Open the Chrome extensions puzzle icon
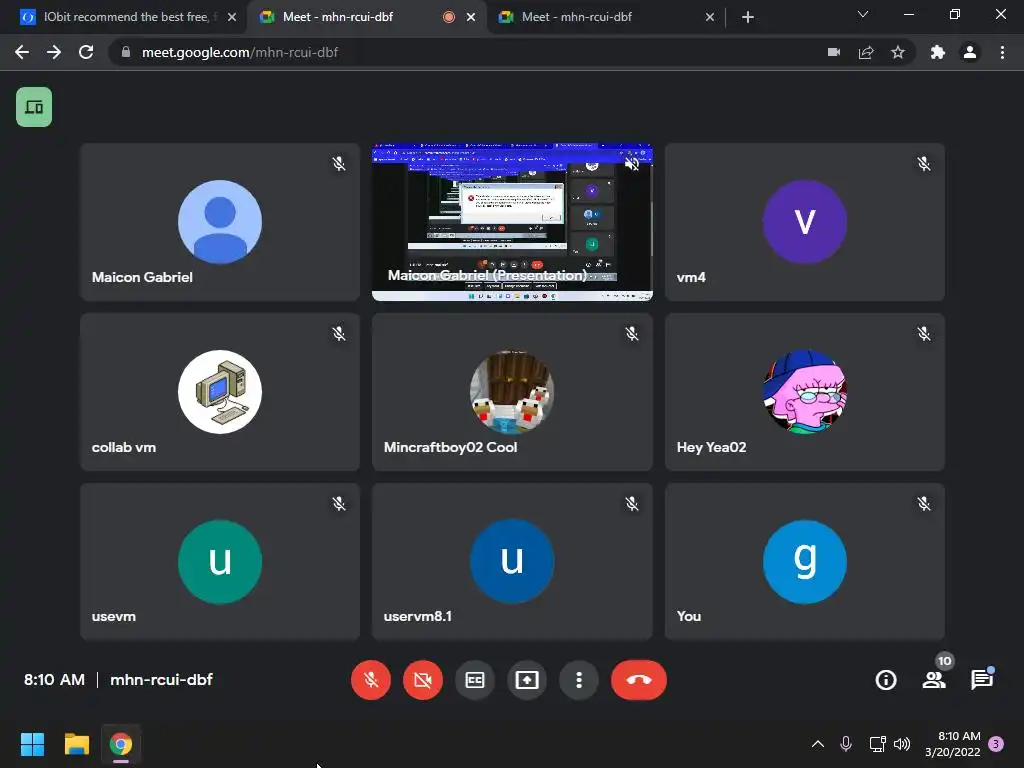Screen dimensions: 1024x768 (938, 52)
